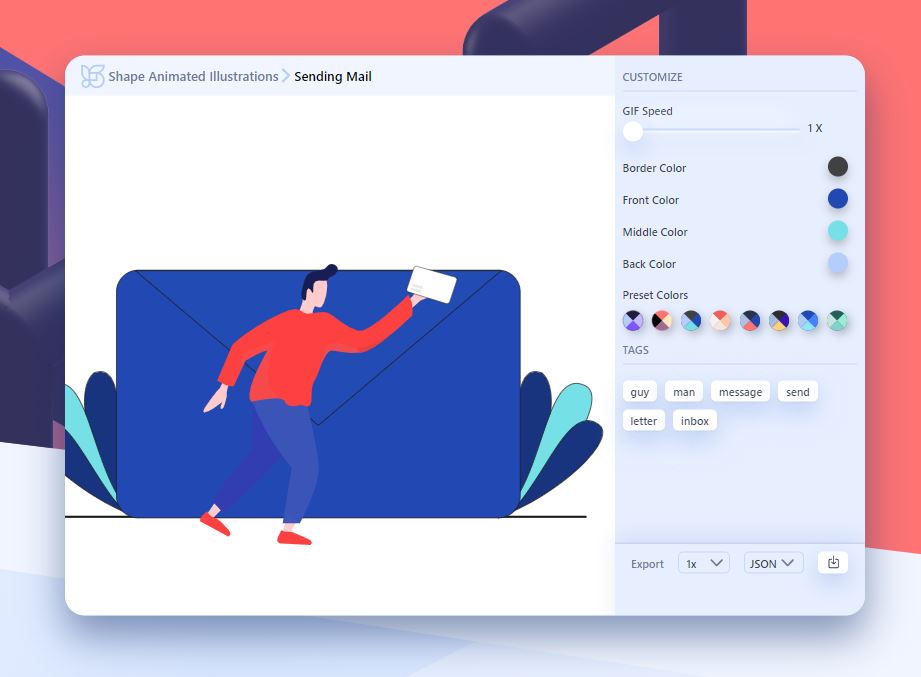Click the CUSTOMIZE section heading
The image size is (921, 677).
click(652, 77)
